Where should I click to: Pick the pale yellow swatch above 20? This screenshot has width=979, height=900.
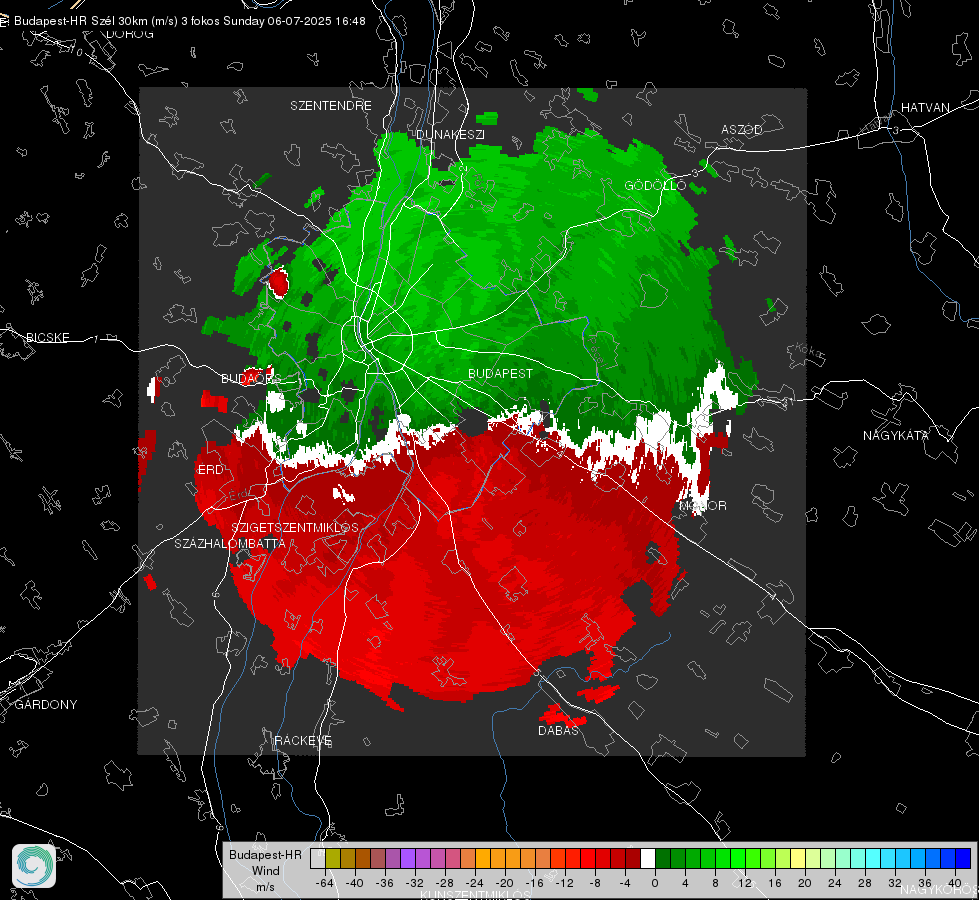798,858
